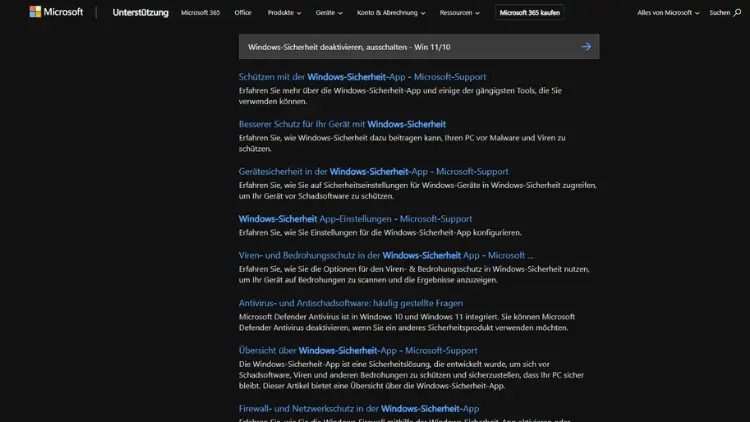Open 'Übersicht über Windows-Sicherheit-App' result
Viewport: 750px width, 422px height.
click(358, 350)
